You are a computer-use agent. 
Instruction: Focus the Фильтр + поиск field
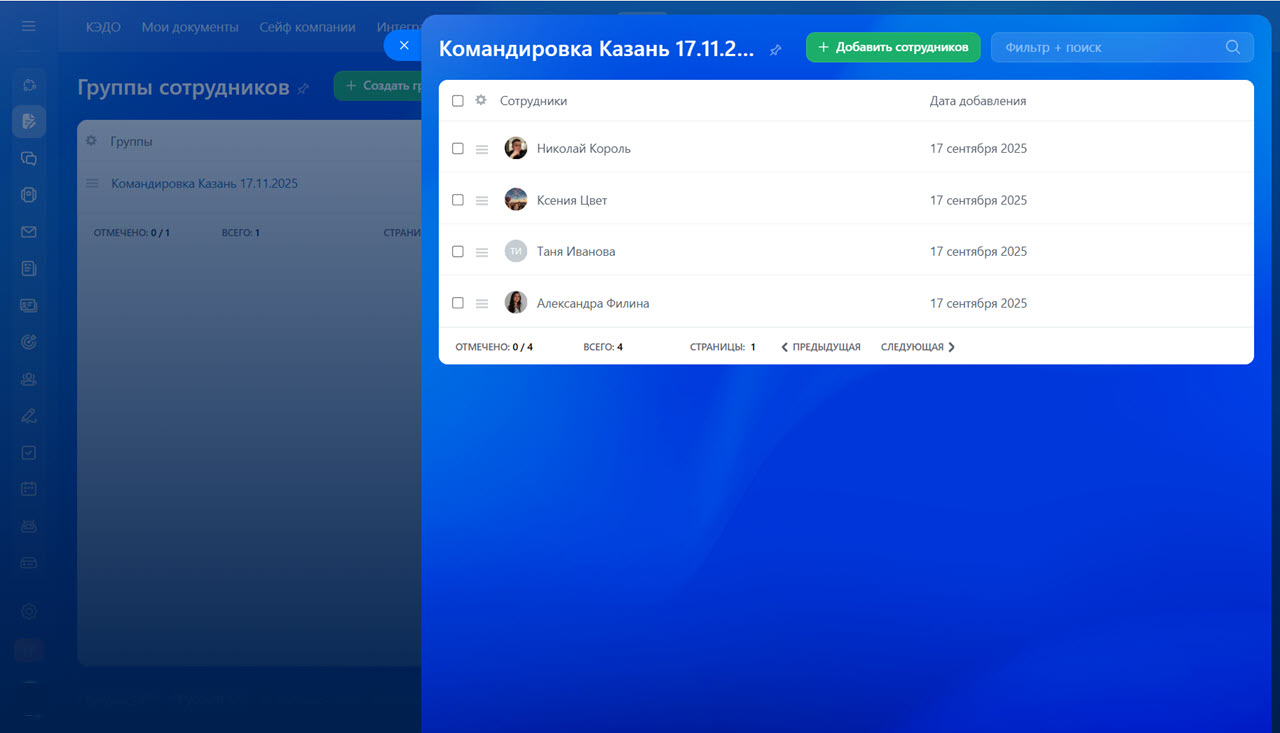pos(1110,47)
